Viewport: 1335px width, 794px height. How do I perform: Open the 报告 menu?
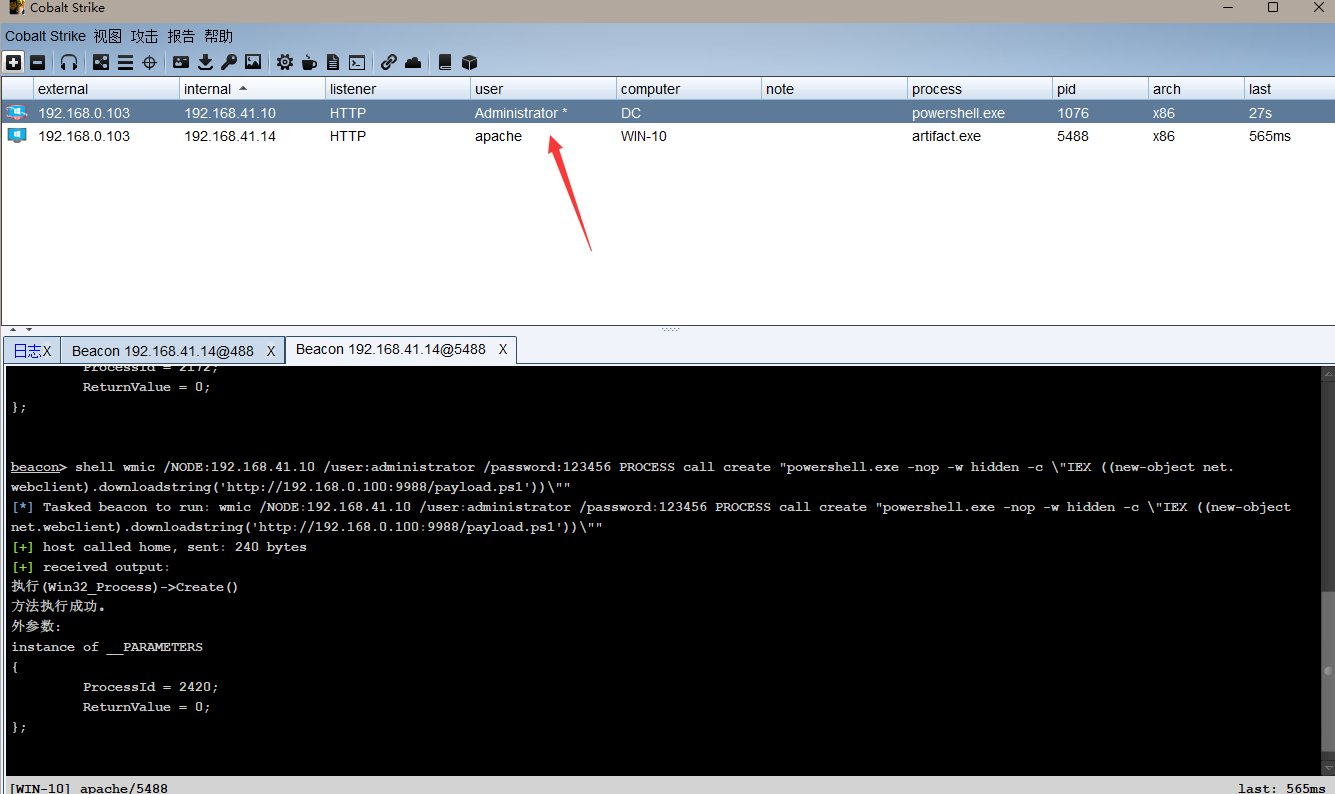coord(181,36)
